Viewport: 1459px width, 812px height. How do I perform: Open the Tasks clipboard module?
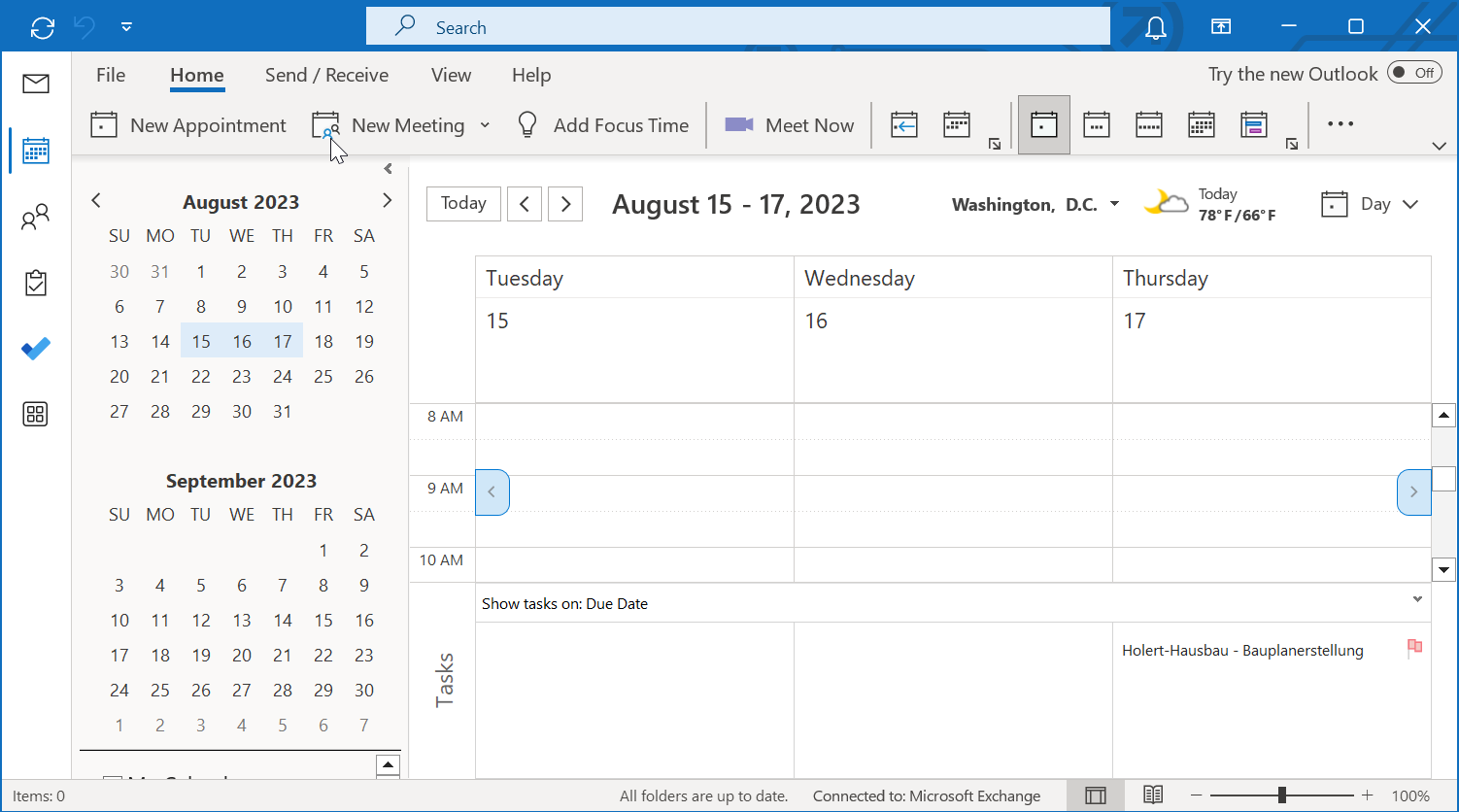point(36,283)
